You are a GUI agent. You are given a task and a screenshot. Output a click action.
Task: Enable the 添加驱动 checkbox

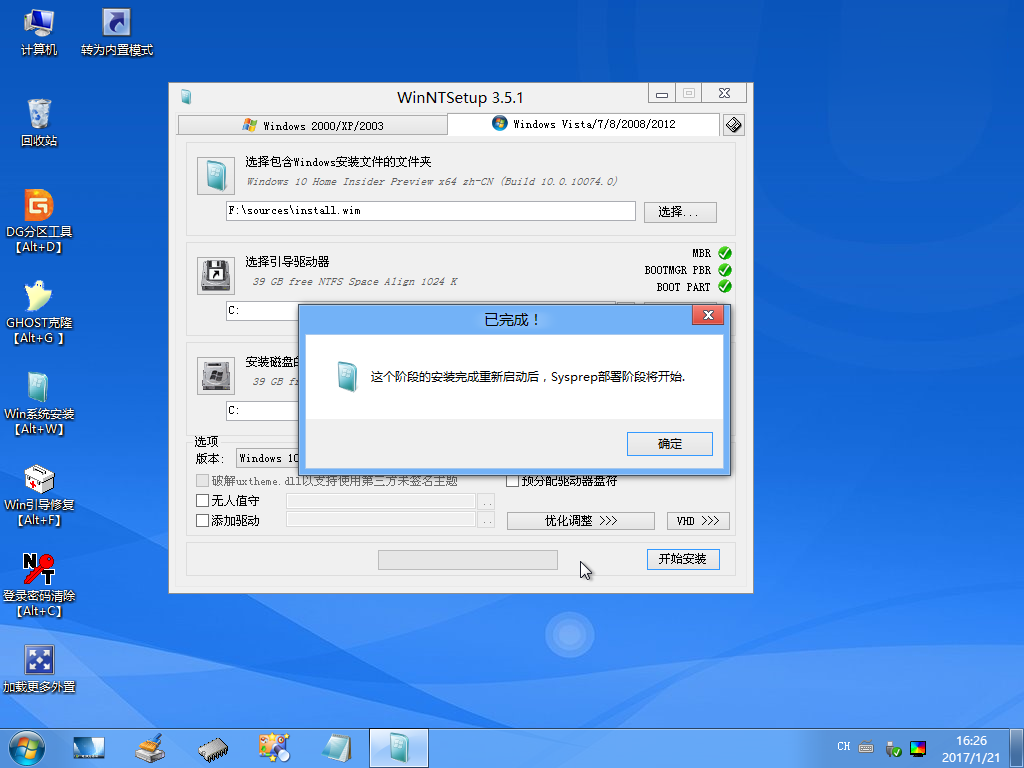pyautogui.click(x=202, y=520)
